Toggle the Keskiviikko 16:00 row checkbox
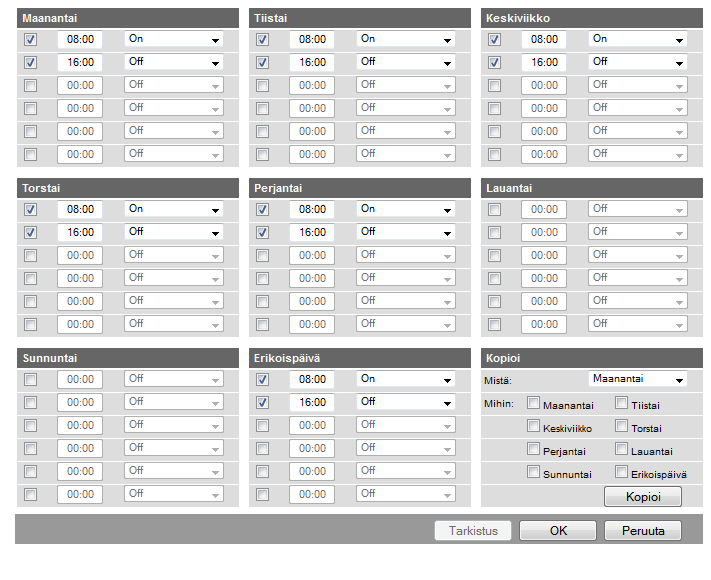This screenshot has width=711, height=580. [x=495, y=63]
